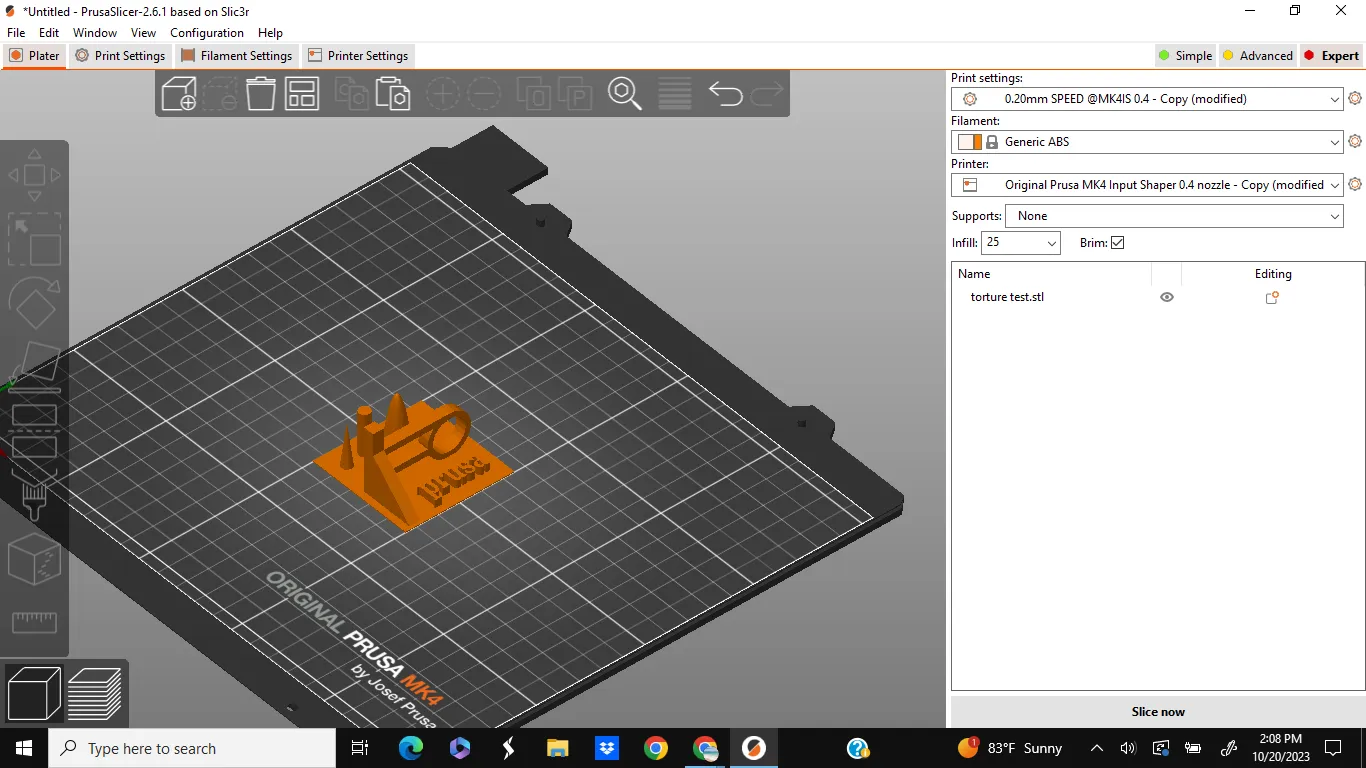
Task: Expand the Filament selection dropdown
Action: point(1333,141)
